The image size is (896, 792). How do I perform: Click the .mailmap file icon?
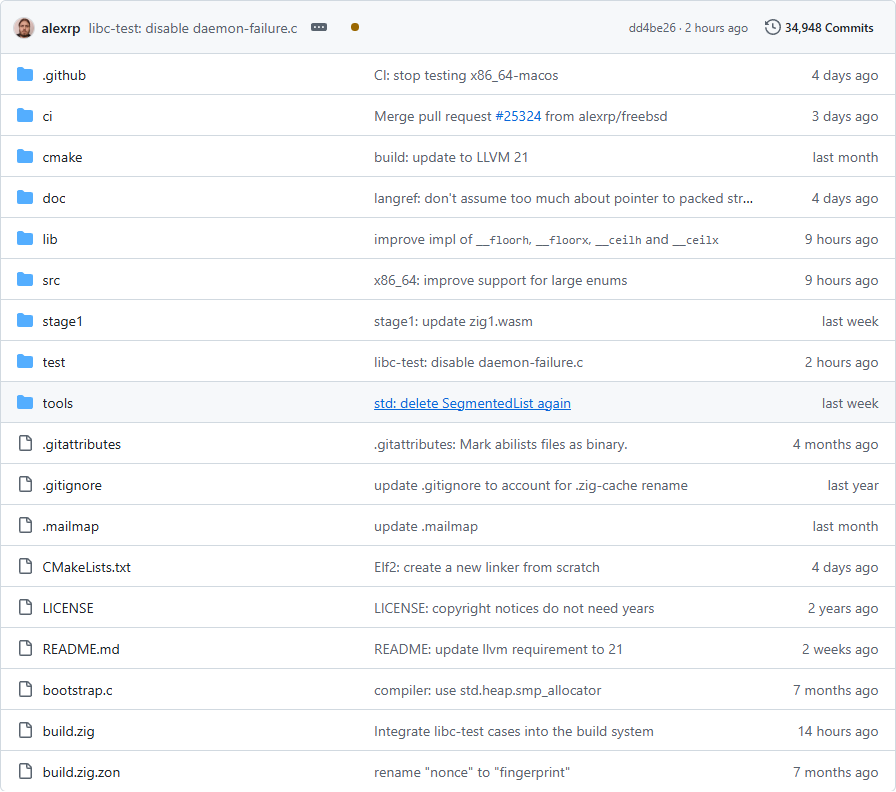click(25, 526)
